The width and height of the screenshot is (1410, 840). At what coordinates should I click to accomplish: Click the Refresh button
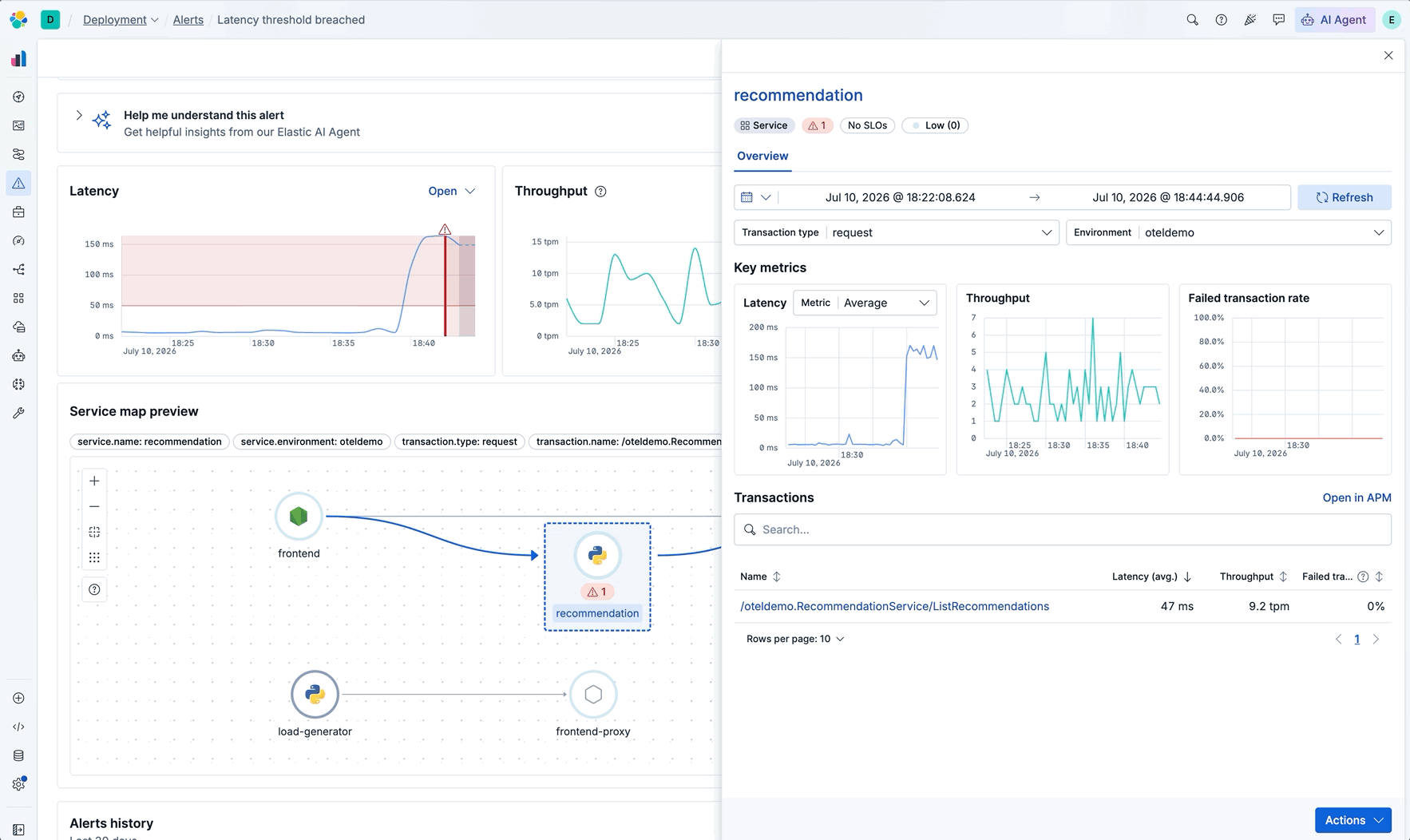pyautogui.click(x=1345, y=197)
